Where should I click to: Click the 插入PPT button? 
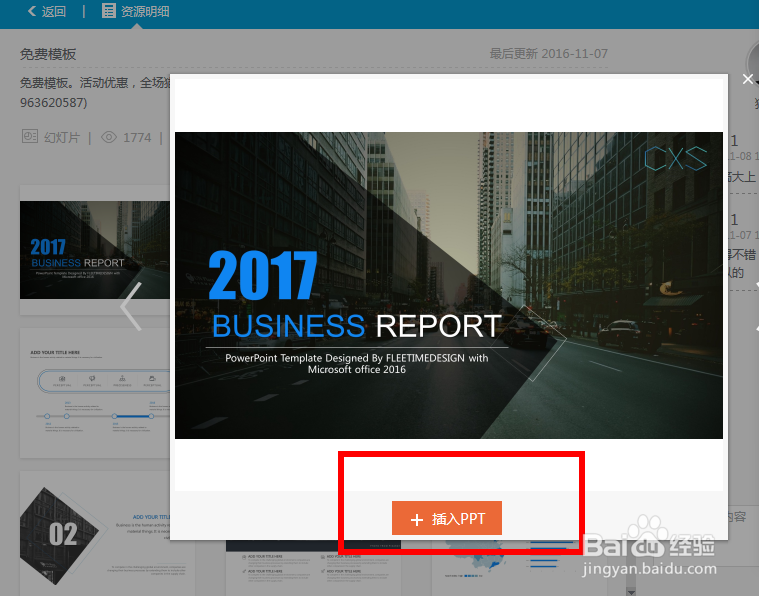coord(447,518)
